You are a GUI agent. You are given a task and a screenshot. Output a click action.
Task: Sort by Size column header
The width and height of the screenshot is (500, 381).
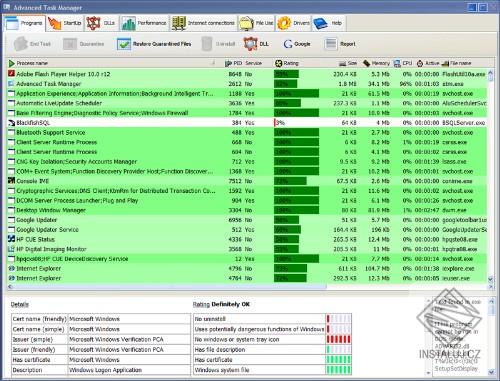348,63
